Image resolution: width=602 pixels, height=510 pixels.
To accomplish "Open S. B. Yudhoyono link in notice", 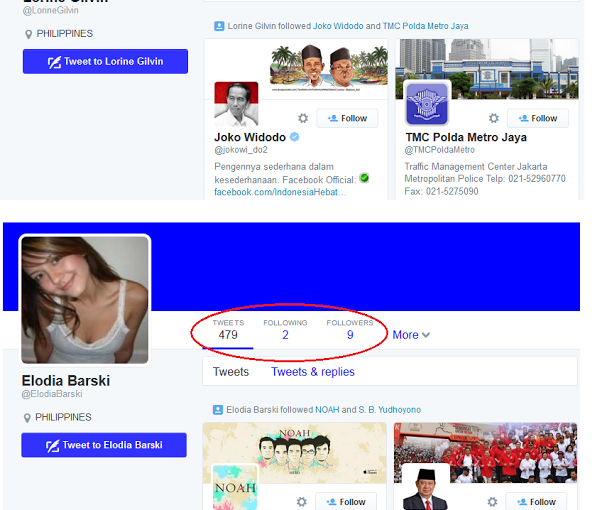I will coord(390,410).
